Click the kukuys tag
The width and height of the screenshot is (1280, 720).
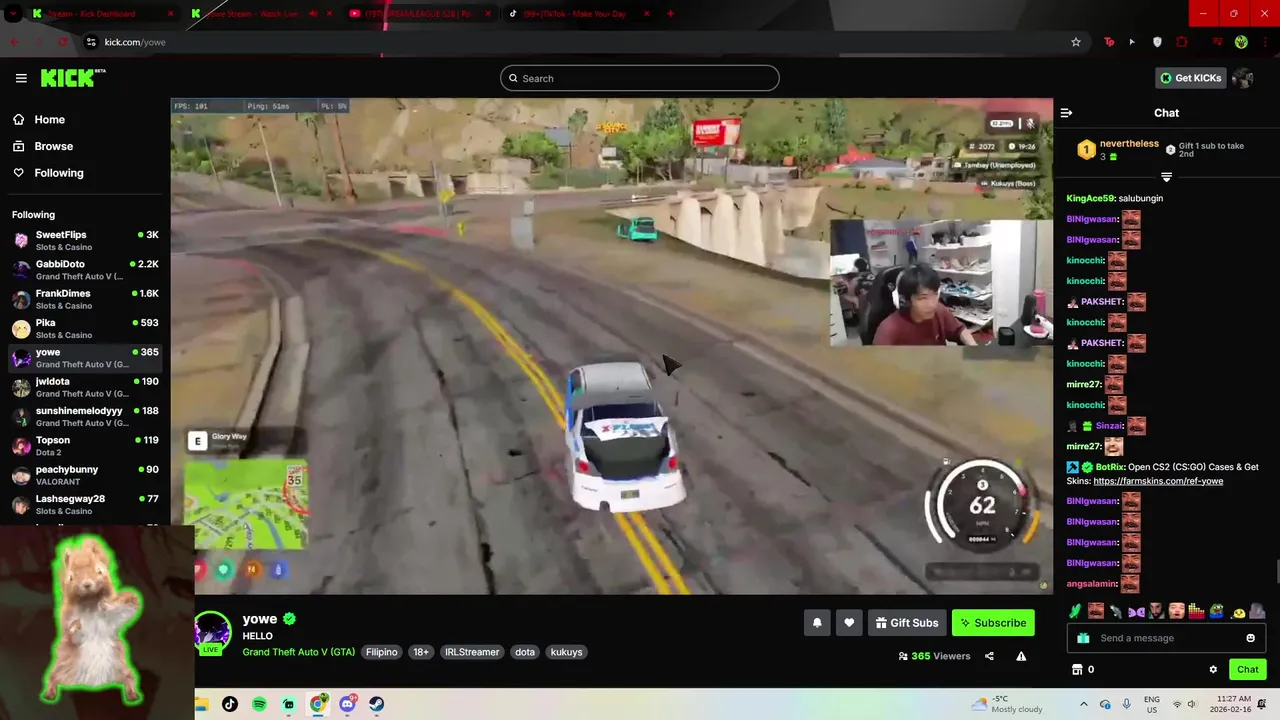pyautogui.click(x=566, y=652)
